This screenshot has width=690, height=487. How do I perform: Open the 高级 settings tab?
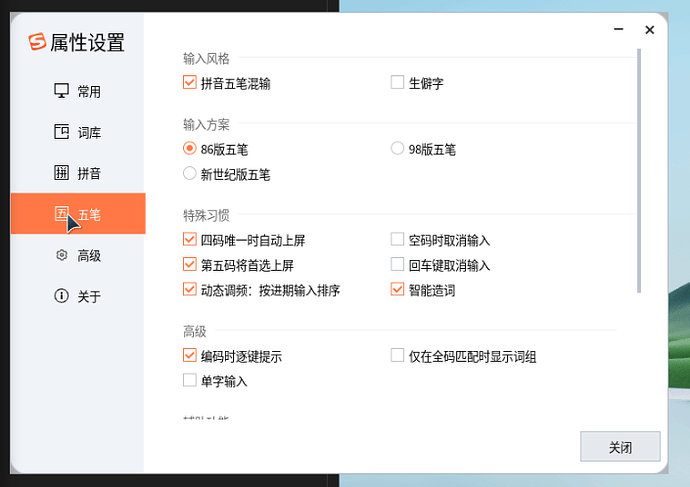tap(78, 255)
